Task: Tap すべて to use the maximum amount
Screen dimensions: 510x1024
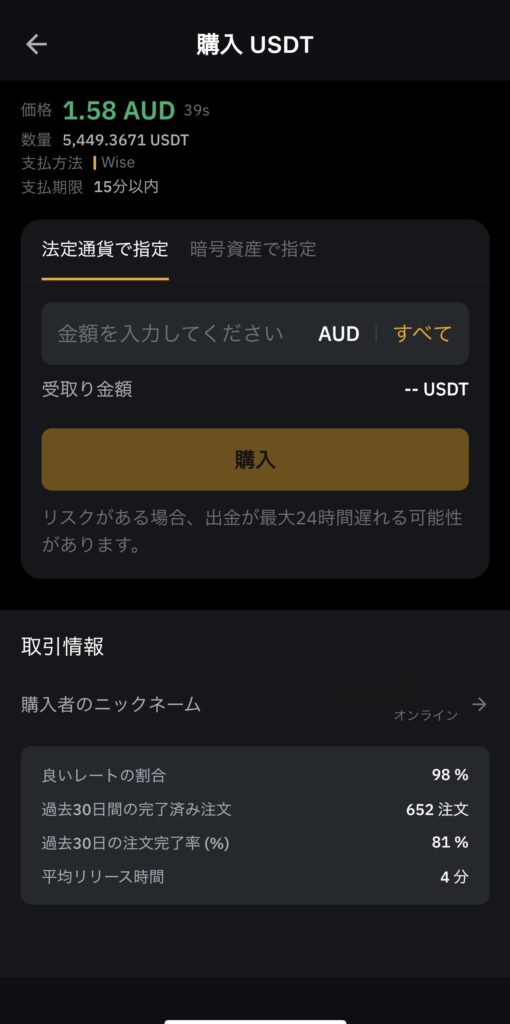Action: click(x=422, y=334)
